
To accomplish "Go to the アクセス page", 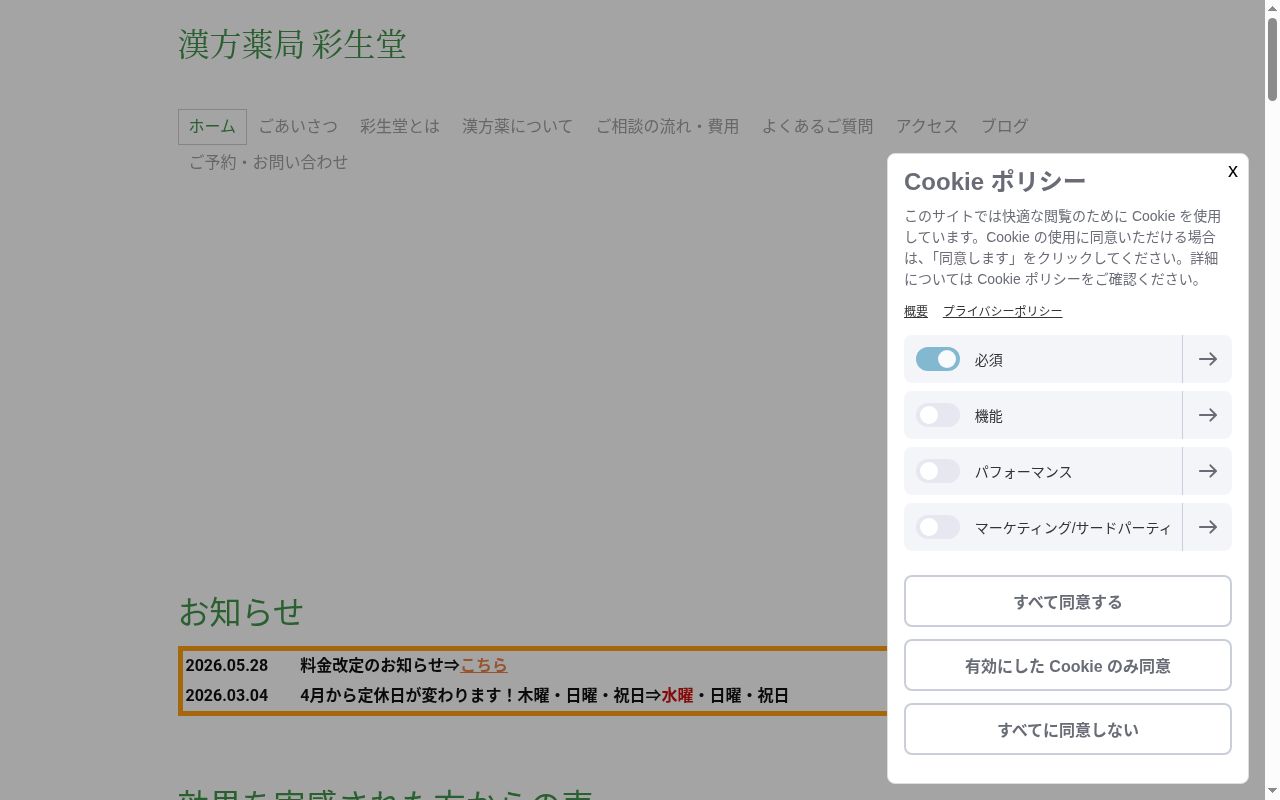I will coord(927,127).
